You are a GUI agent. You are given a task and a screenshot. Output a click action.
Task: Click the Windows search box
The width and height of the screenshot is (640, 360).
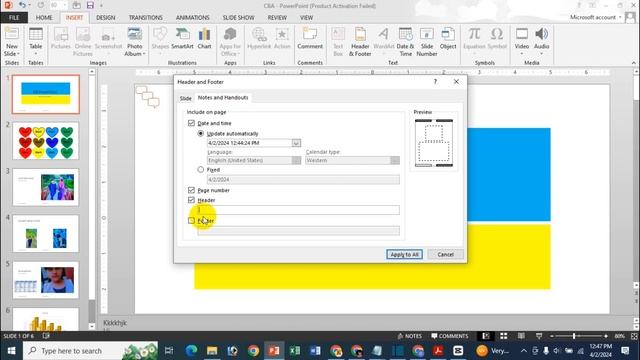click(x=90, y=351)
